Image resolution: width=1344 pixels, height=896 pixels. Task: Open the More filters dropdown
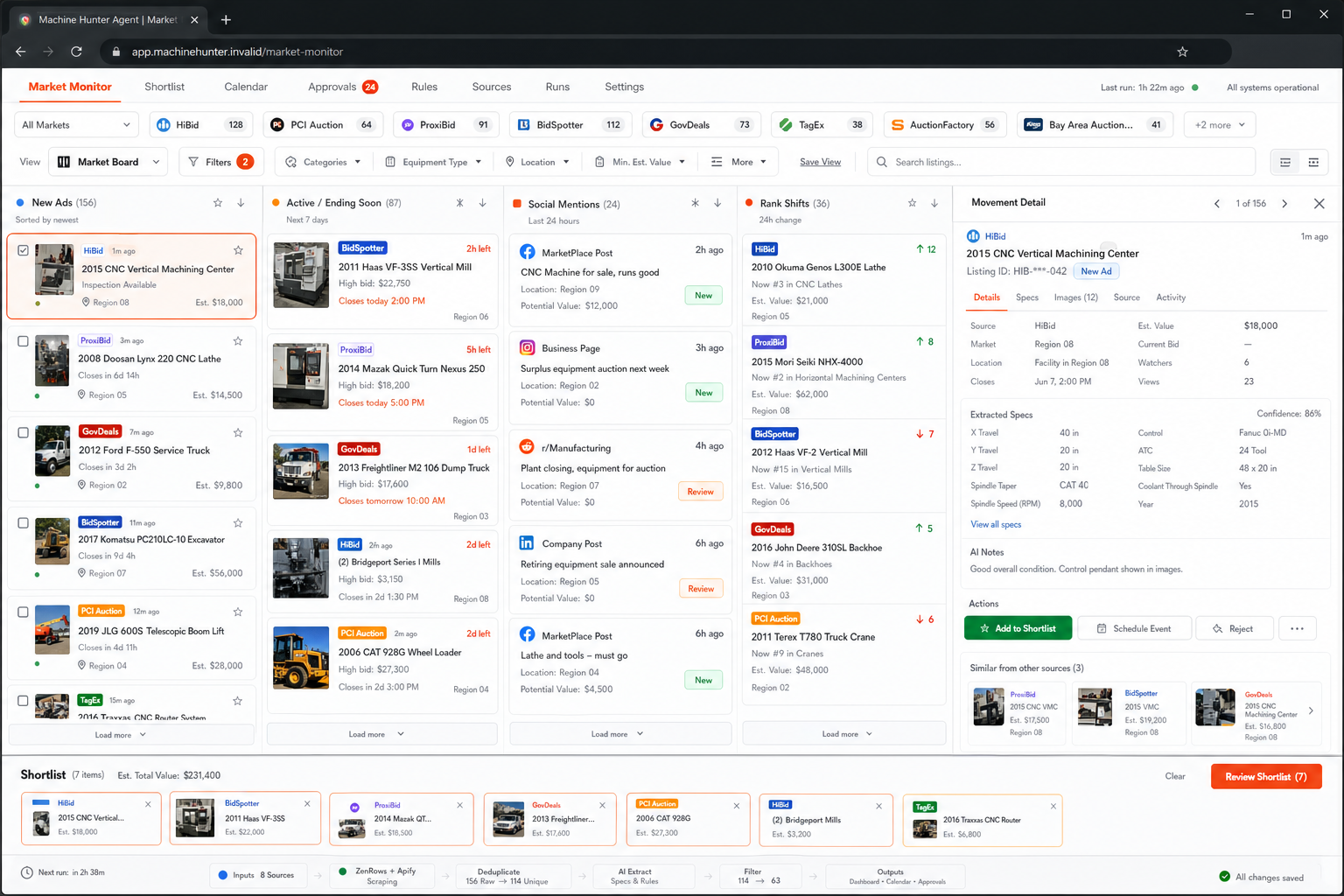738,162
